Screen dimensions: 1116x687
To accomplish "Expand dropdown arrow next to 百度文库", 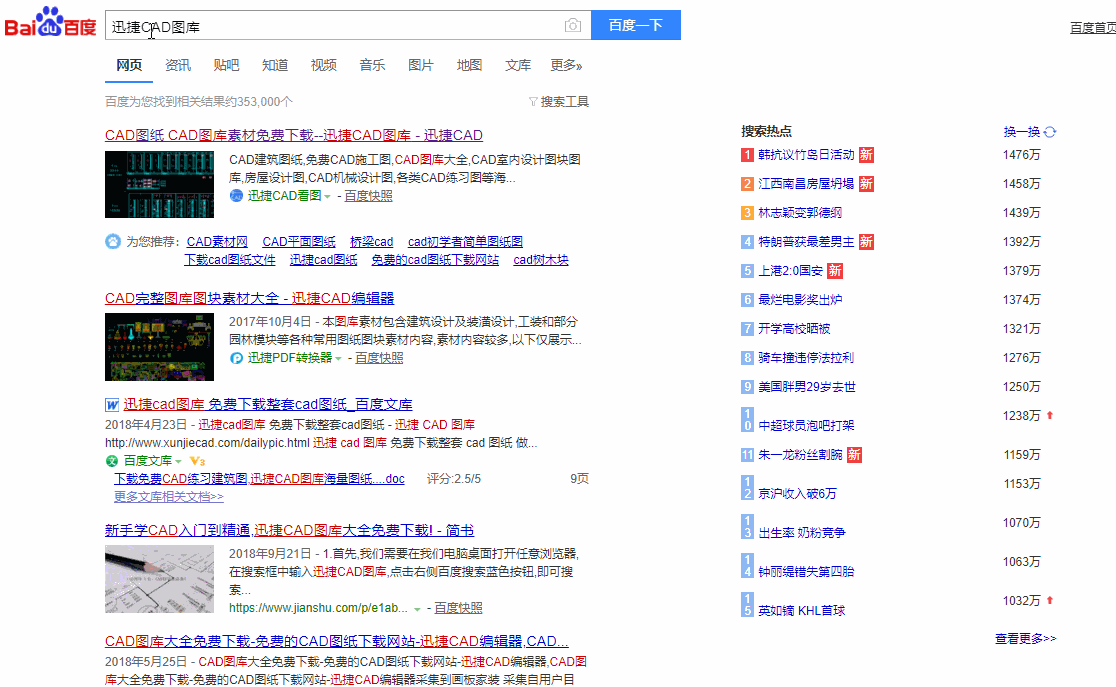I will (179, 461).
